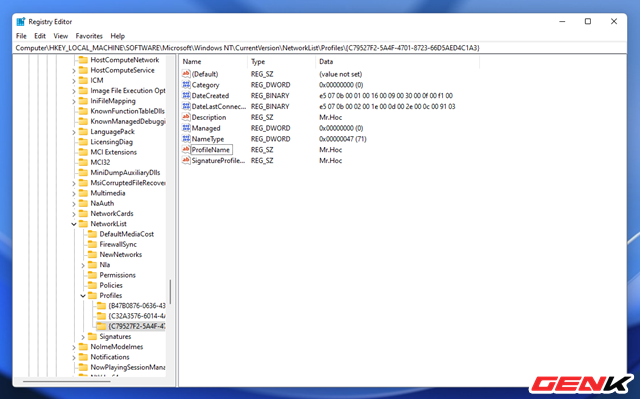Select the NowPlayingSessionManager key
Viewport: 640px width, 399px height.
click(x=128, y=367)
